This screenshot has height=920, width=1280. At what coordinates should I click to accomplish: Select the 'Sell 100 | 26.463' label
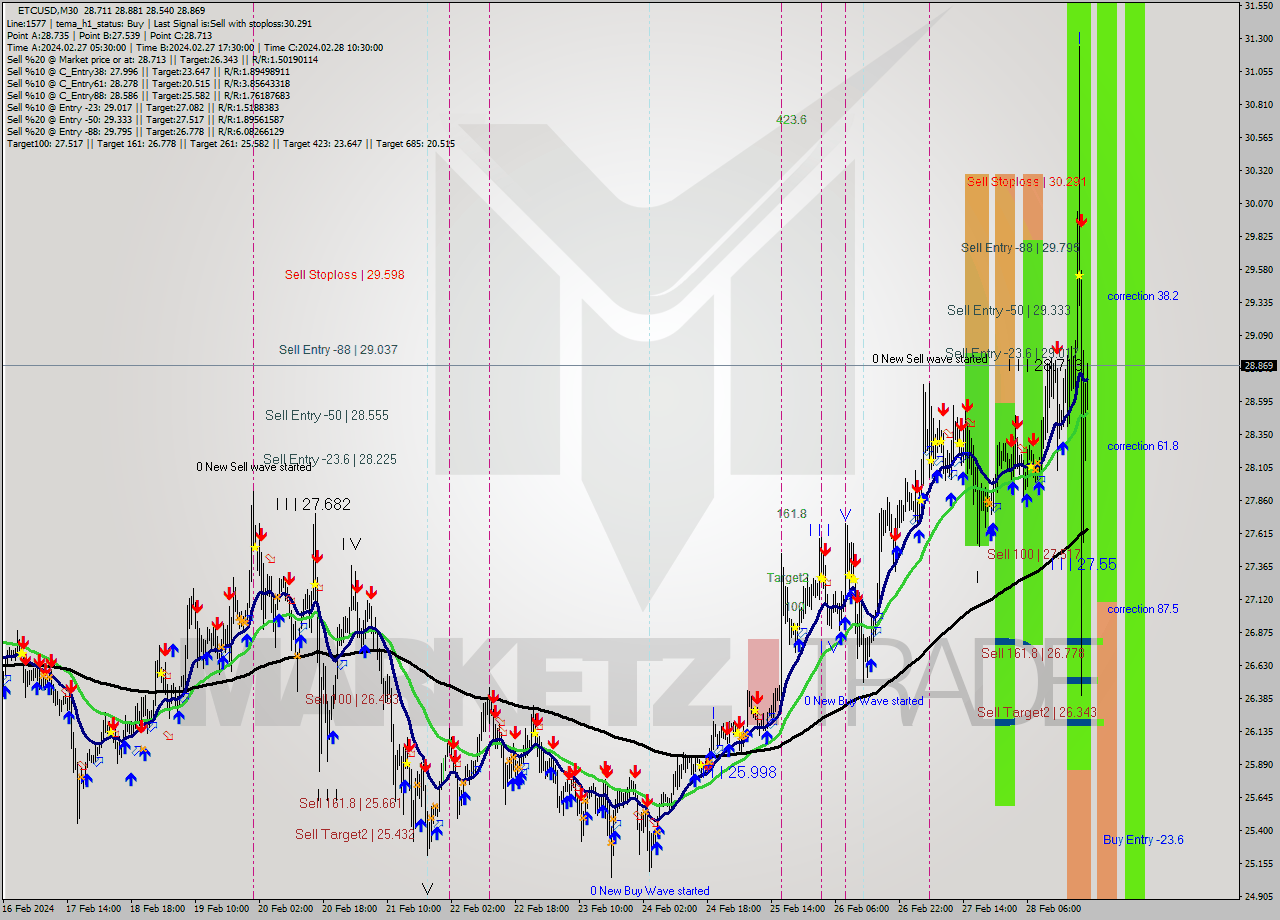(353, 699)
